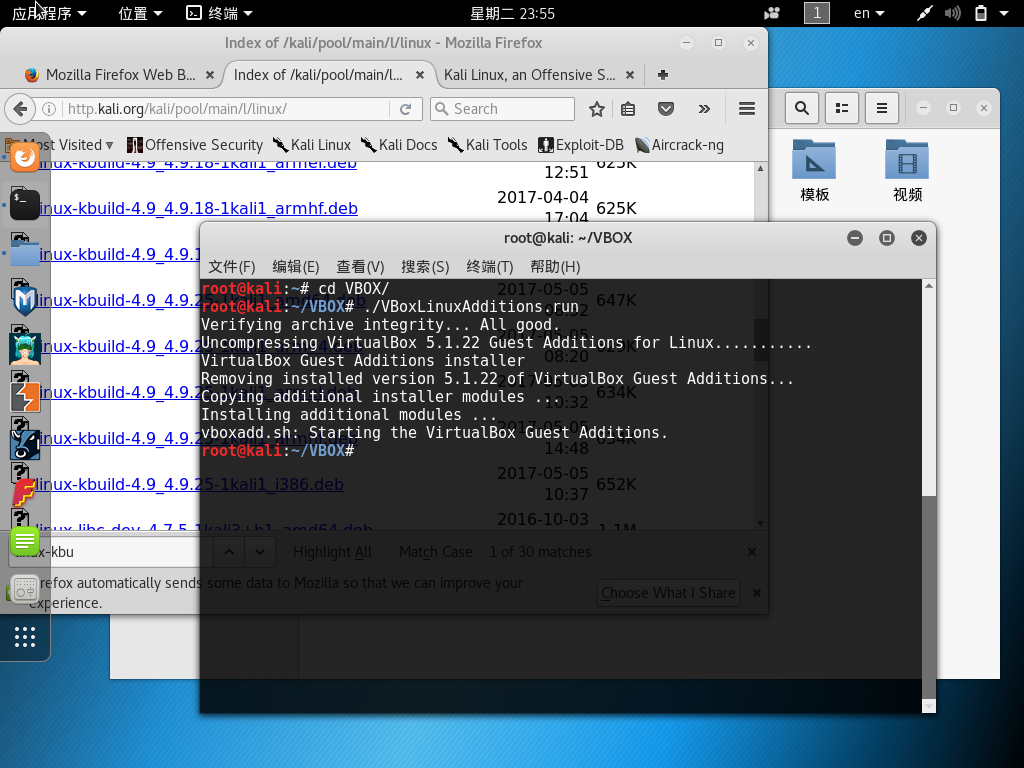The height and width of the screenshot is (768, 1024).
Task: Open terminal 查看(V) menu
Action: click(360, 266)
